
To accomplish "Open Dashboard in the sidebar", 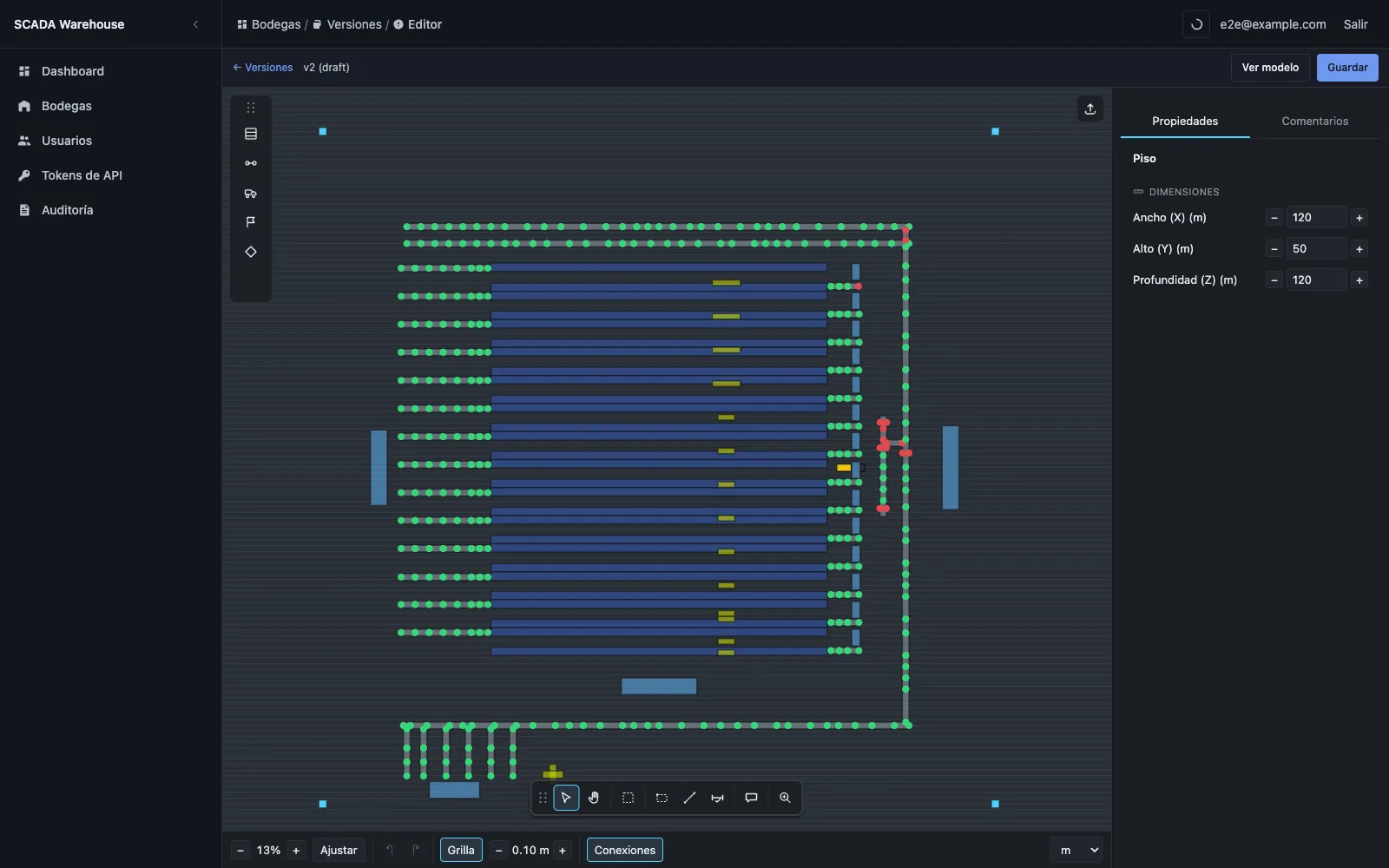I will click(110, 71).
